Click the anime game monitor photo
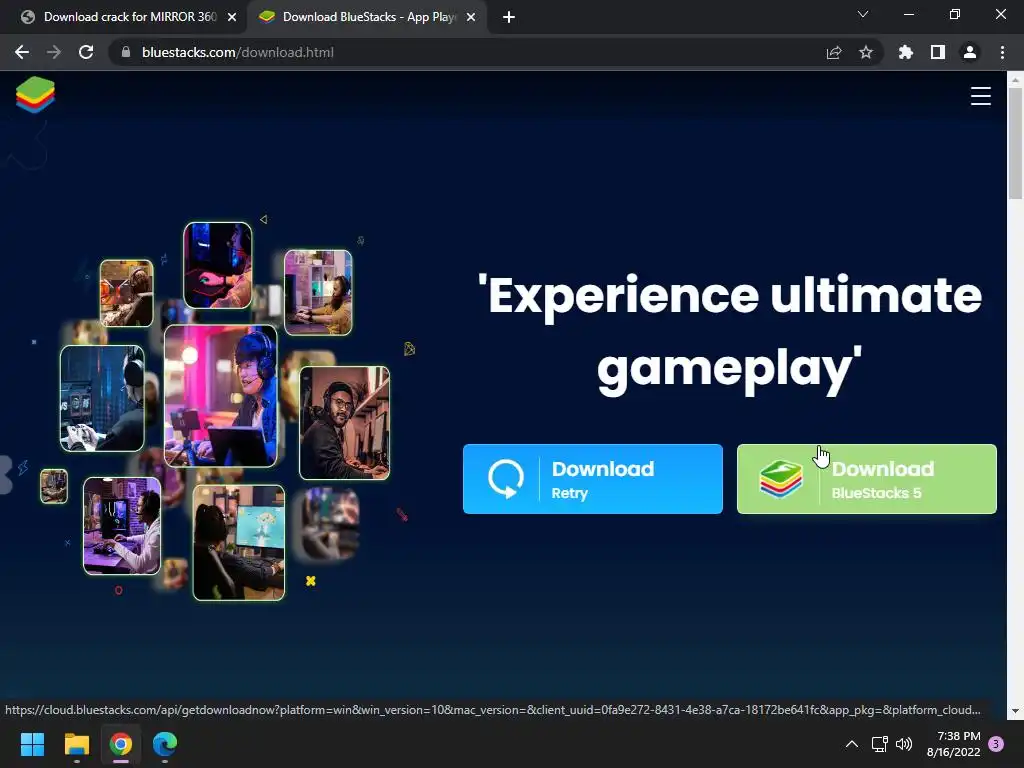Screen dimensions: 1024x768 click(x=238, y=542)
